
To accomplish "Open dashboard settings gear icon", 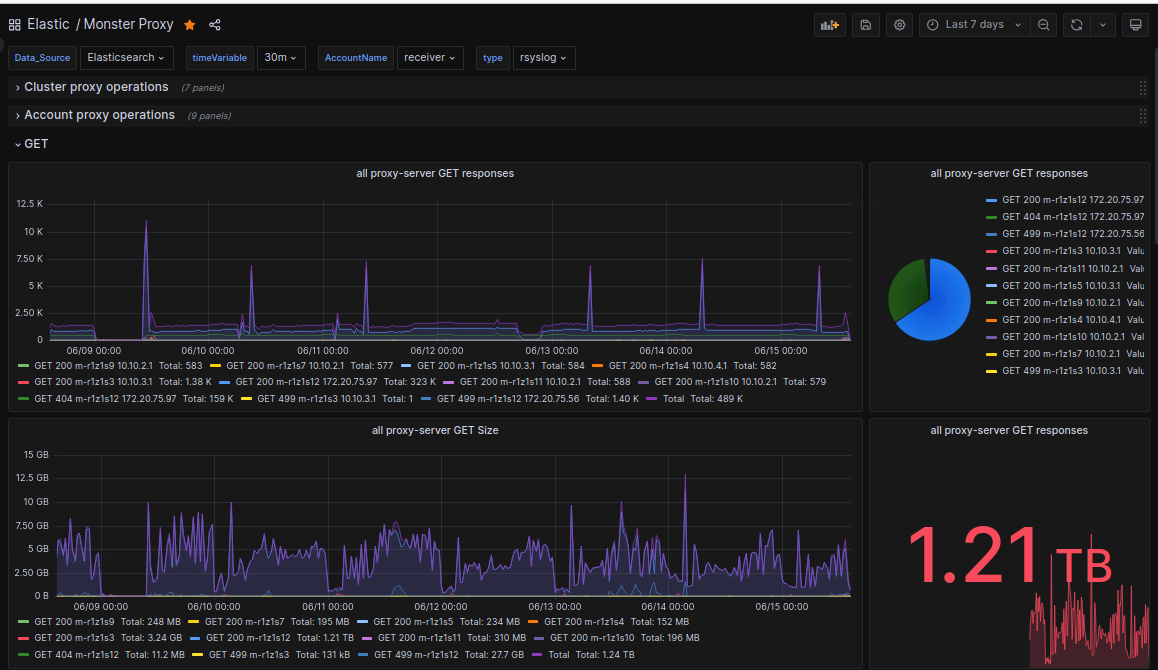I will coord(900,25).
